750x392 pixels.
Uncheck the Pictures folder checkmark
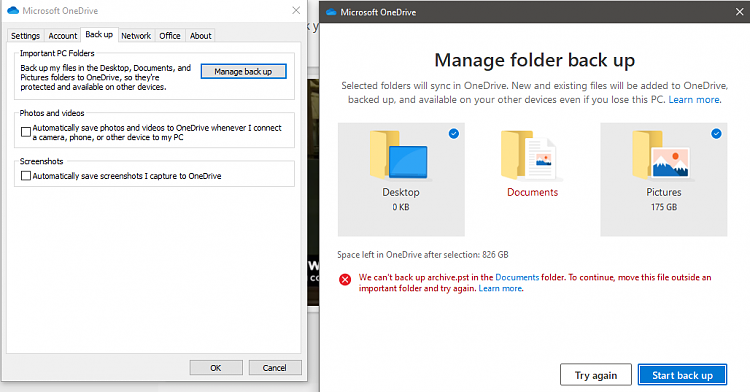coord(716,134)
